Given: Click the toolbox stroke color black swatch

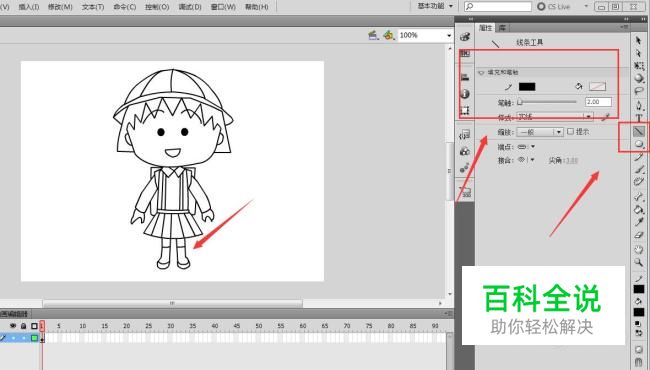Looking at the screenshot, I should coord(638,289).
